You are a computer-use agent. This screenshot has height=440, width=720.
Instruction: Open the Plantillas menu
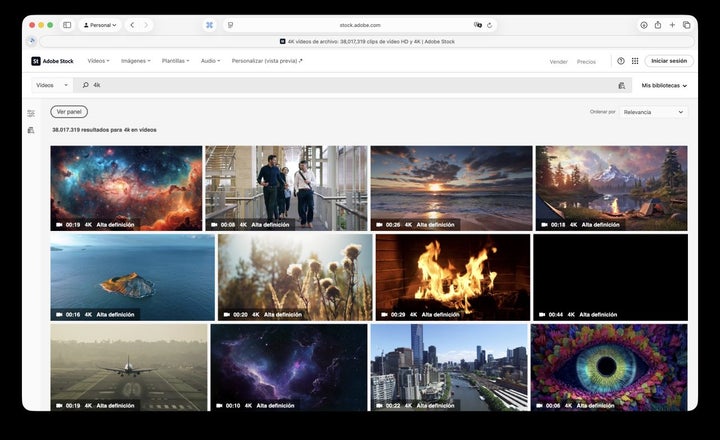(x=175, y=61)
